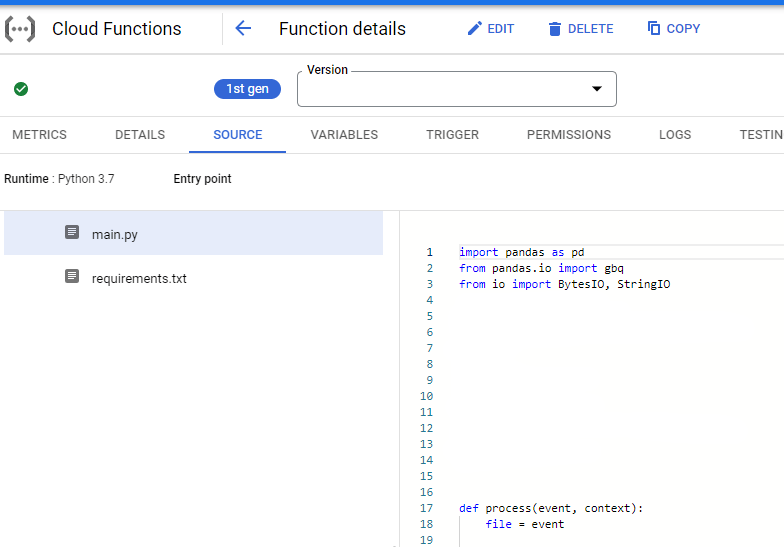Viewport: 784px width, 547px height.
Task: Click the Runtime Python 3.7 label
Action: 59,178
